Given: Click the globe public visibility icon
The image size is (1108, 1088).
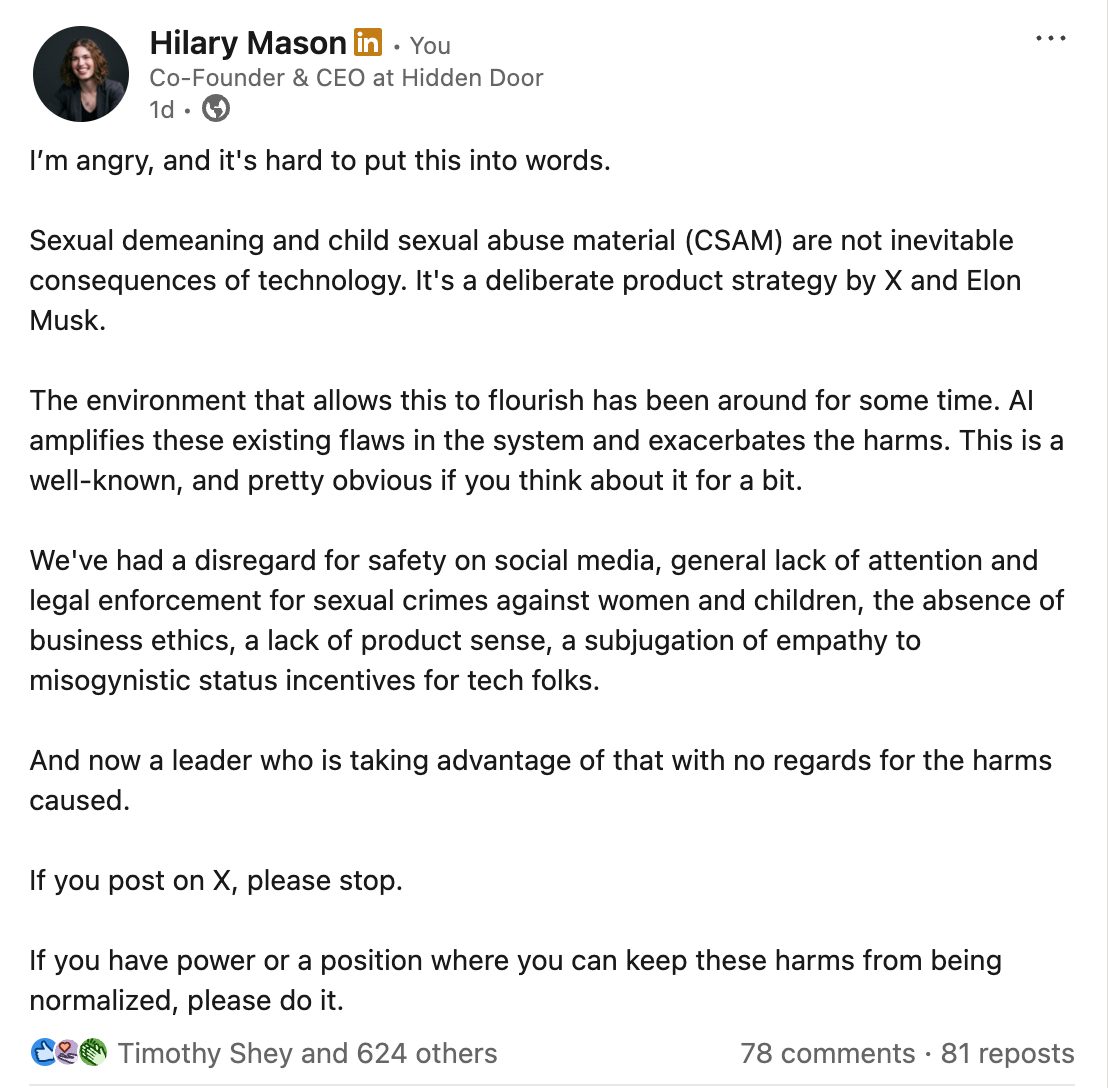Looking at the screenshot, I should (216, 108).
